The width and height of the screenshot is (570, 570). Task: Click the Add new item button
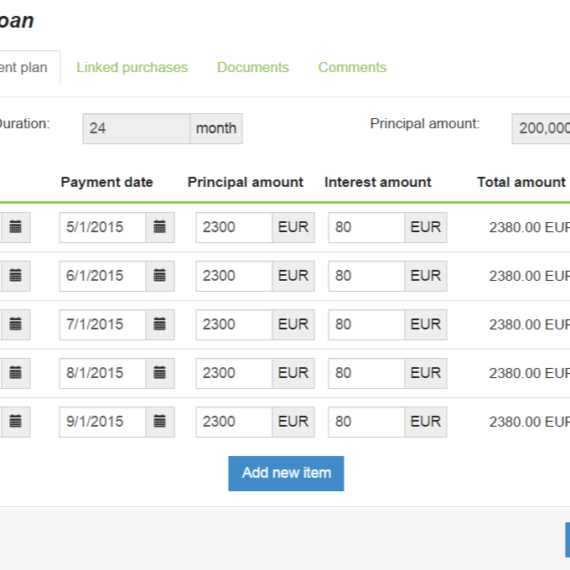pos(286,473)
